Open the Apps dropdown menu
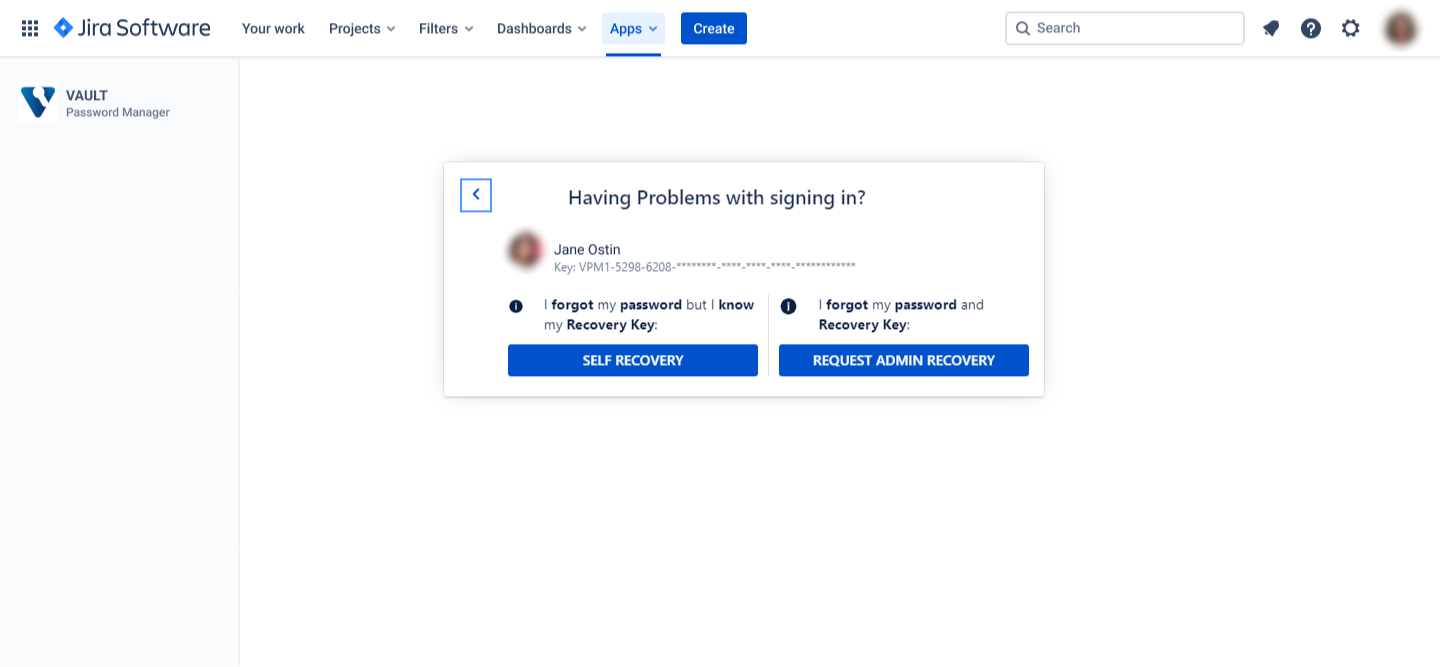 [x=633, y=28]
